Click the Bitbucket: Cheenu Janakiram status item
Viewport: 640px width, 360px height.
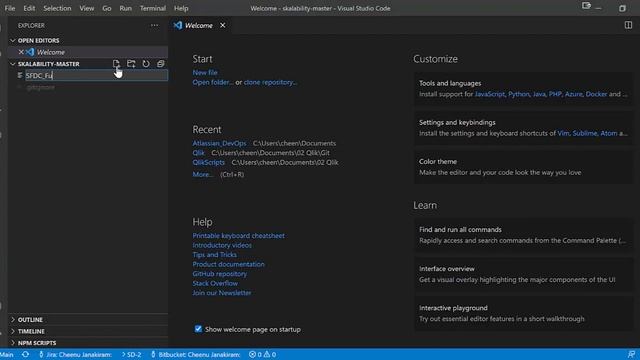click(196, 354)
